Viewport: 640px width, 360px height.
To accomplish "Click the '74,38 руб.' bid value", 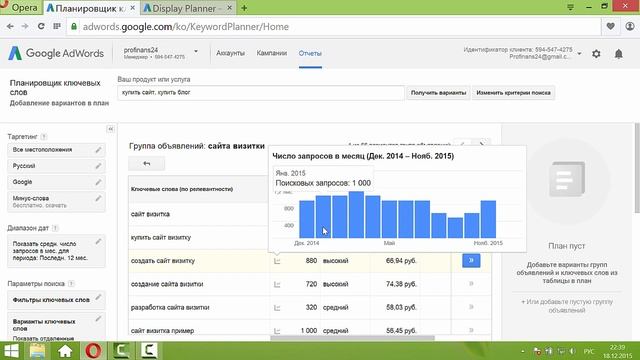I will 401,284.
